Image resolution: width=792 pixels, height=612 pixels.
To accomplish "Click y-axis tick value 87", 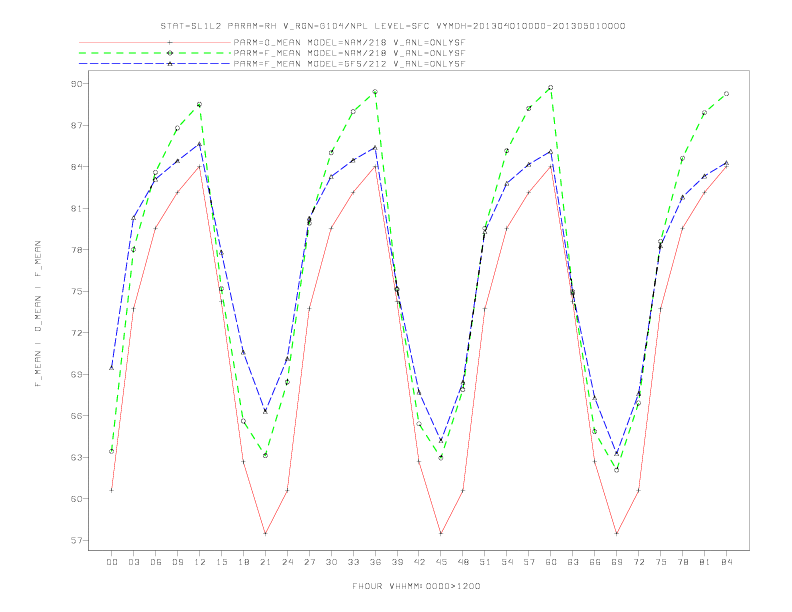I will coord(76,125).
